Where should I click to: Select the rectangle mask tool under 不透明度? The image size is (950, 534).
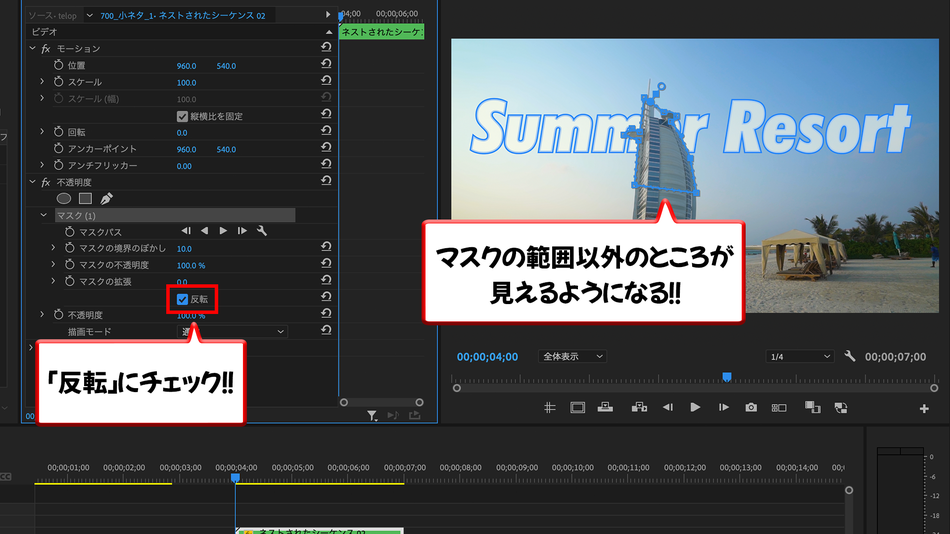[x=85, y=198]
